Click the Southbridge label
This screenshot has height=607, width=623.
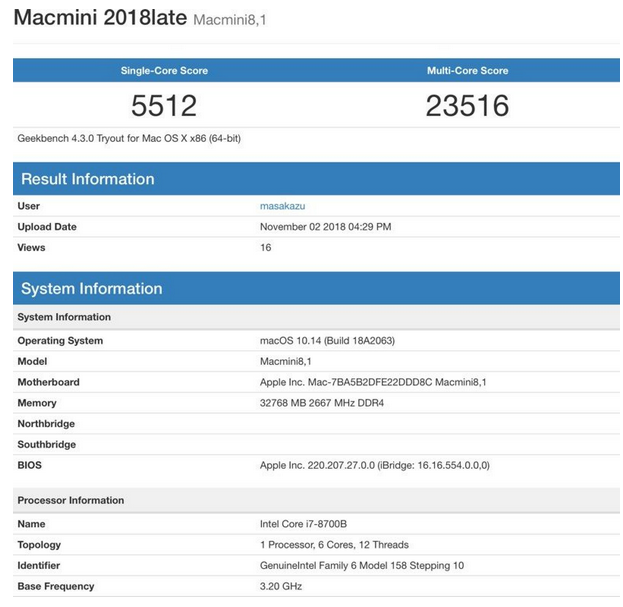point(46,444)
